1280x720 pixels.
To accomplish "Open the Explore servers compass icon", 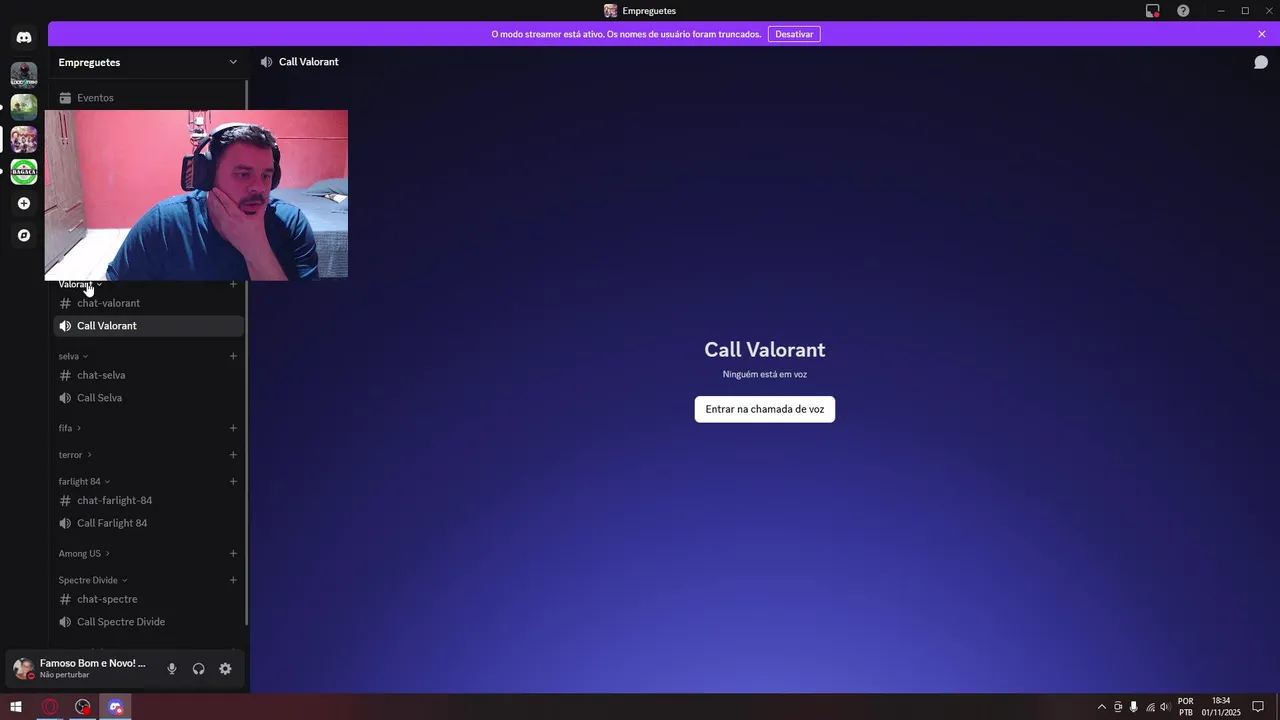I will pyautogui.click(x=24, y=235).
